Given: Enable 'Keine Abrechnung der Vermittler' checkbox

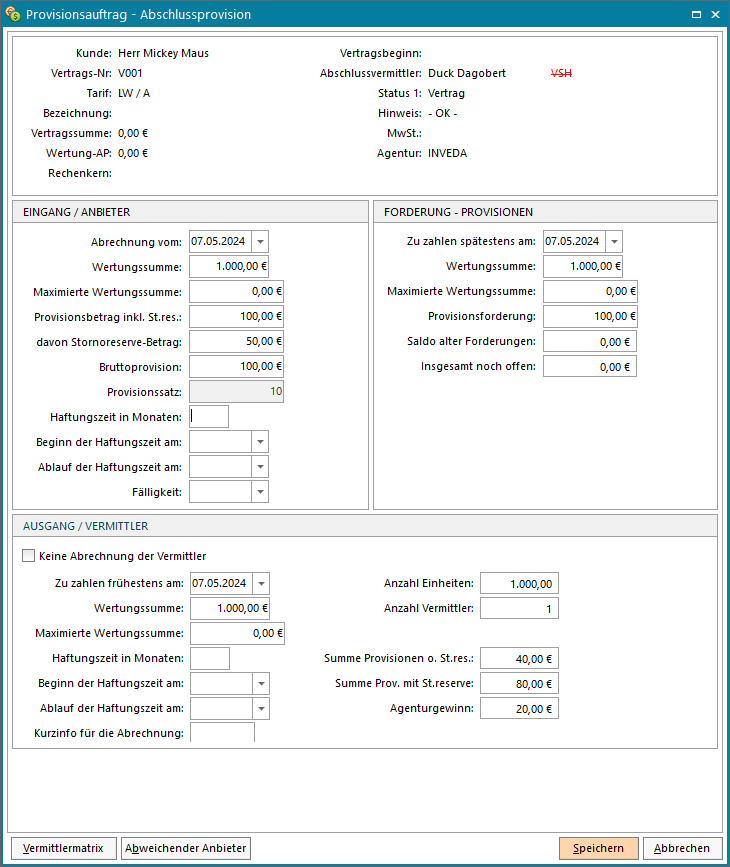Looking at the screenshot, I should (x=28, y=556).
